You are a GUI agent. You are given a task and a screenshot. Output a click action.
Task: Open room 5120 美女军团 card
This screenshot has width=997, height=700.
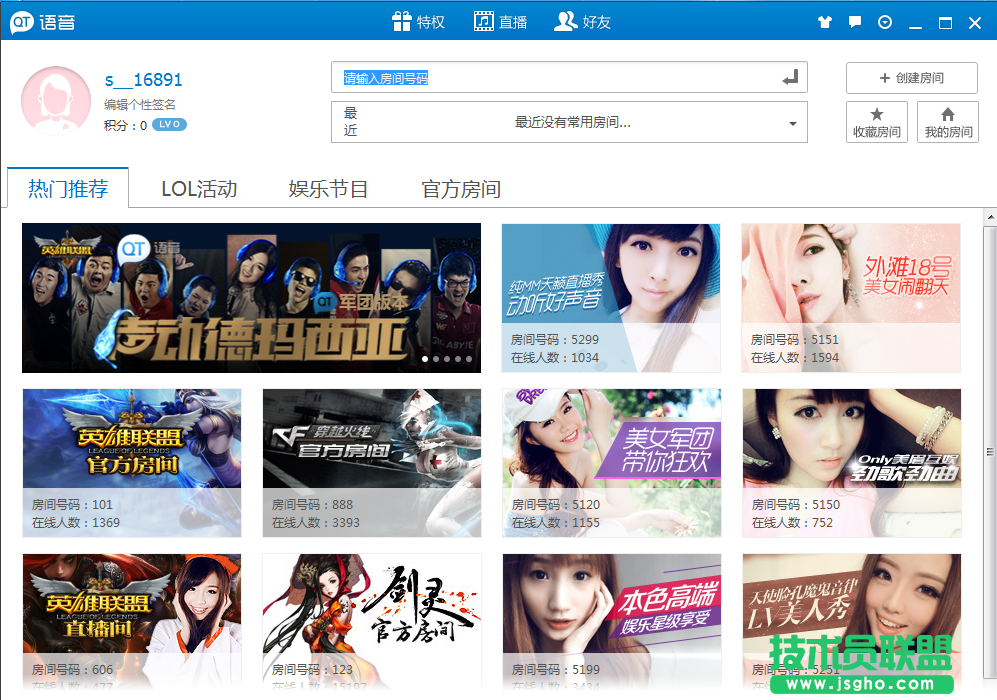[612, 463]
